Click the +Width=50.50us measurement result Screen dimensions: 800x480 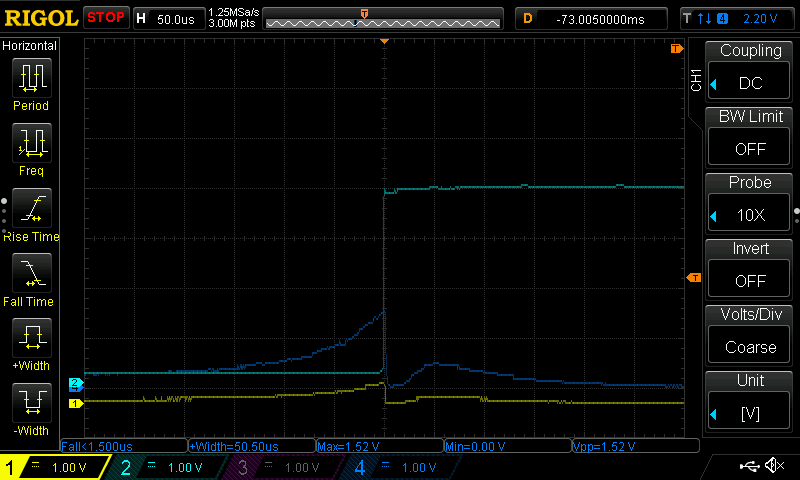coord(252,447)
